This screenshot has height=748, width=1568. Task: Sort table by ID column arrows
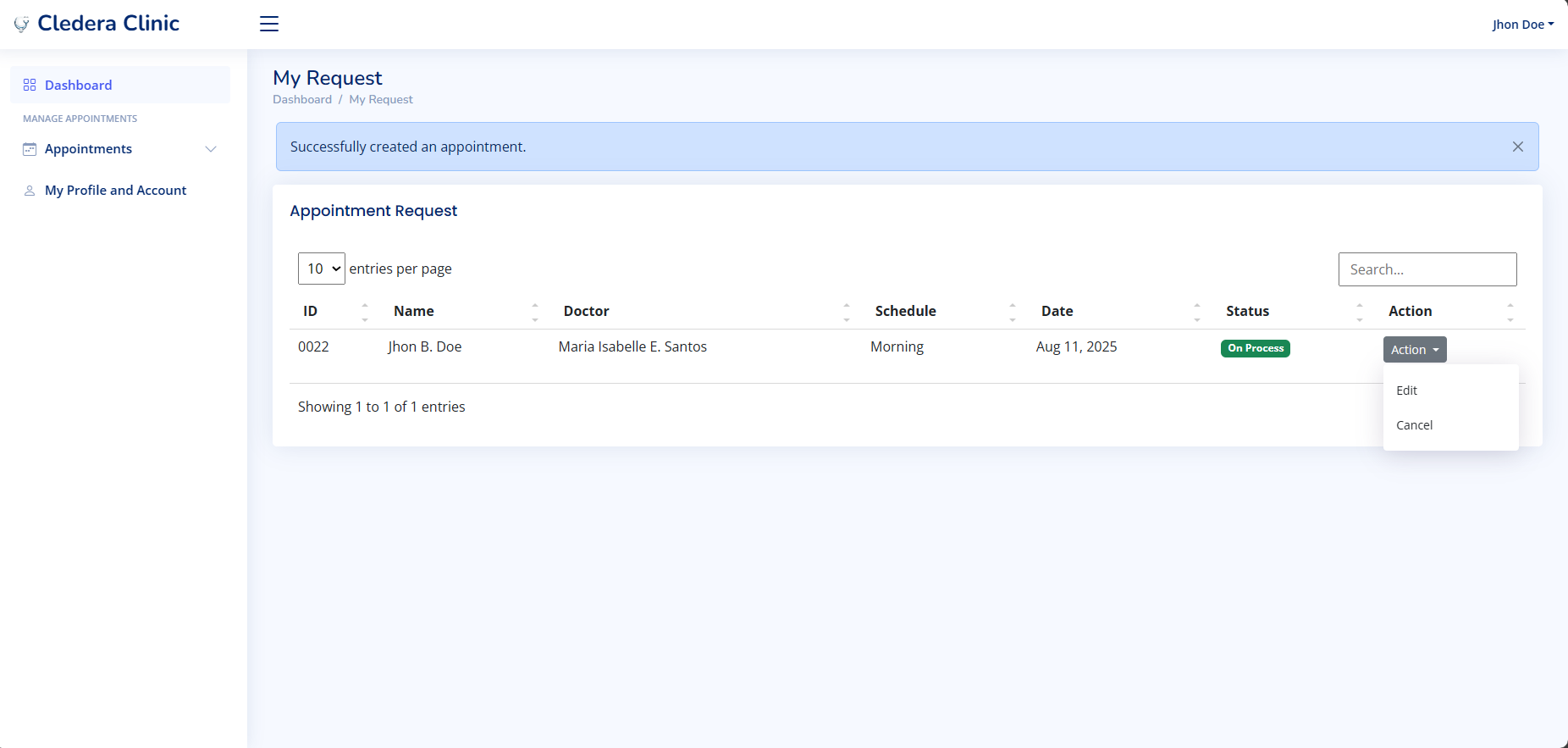tap(365, 312)
